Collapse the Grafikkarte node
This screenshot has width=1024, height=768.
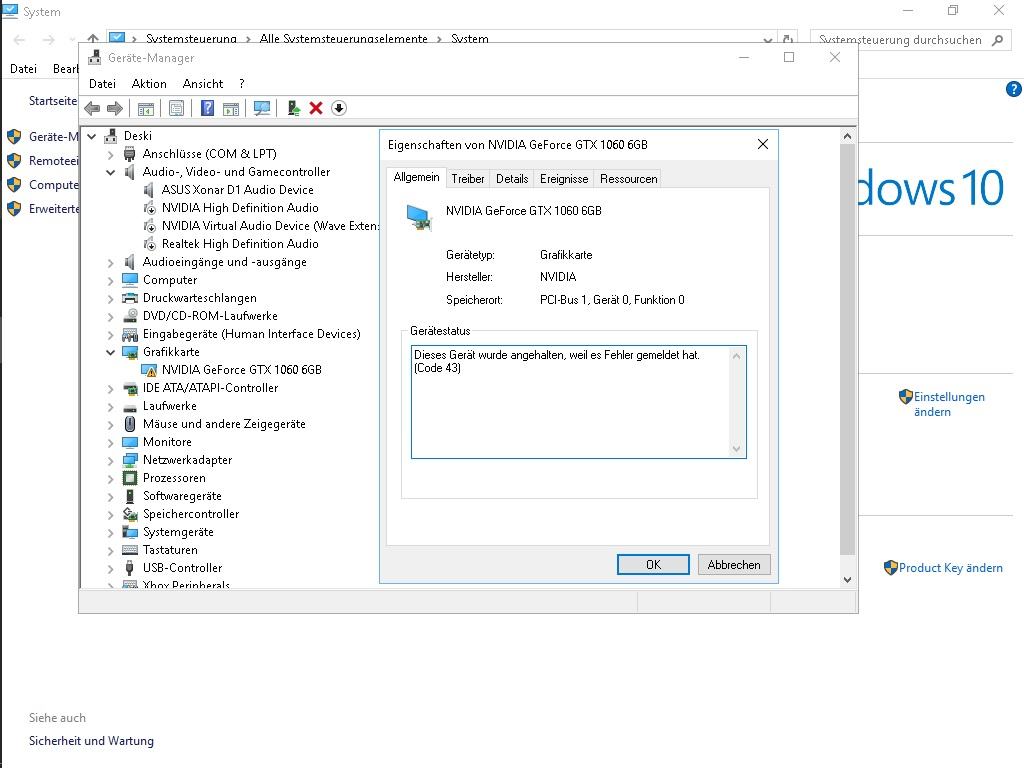pos(110,353)
